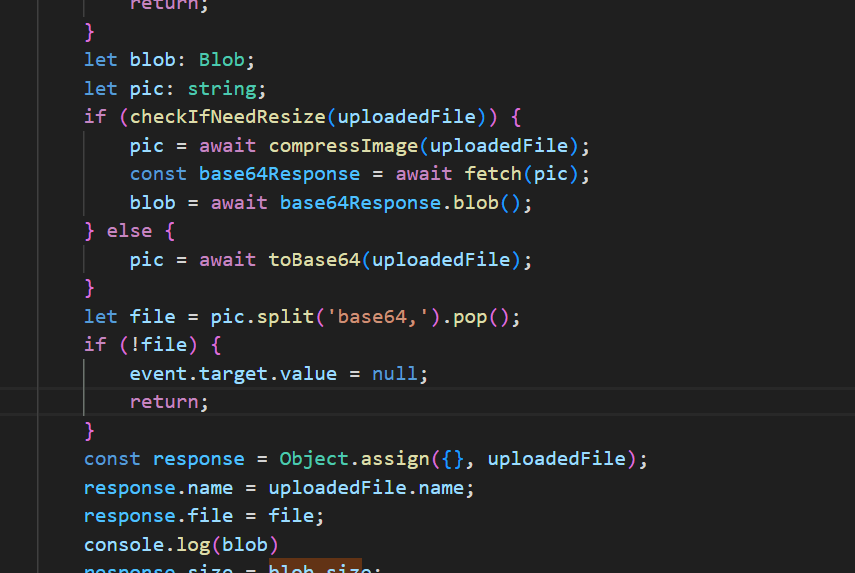
Task: Place cursor on the else keyword
Action: click(129, 231)
